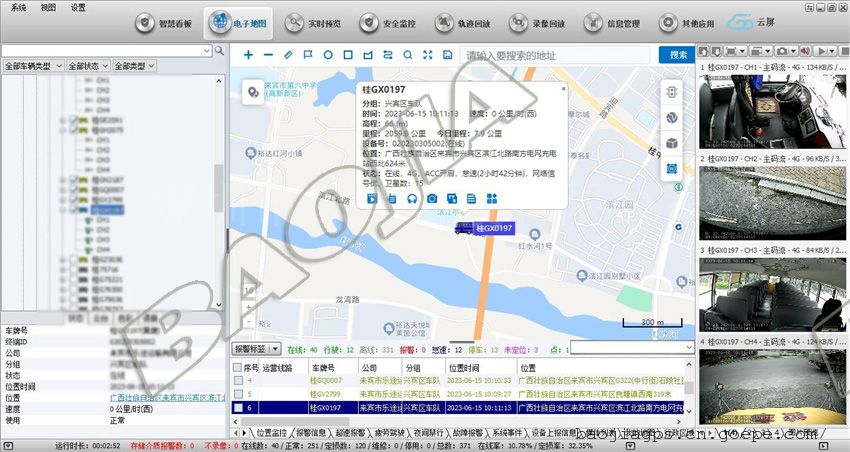Click the zoom in plus icon on map toolbar
Image resolution: width=850 pixels, height=452 pixels.
click(x=248, y=55)
